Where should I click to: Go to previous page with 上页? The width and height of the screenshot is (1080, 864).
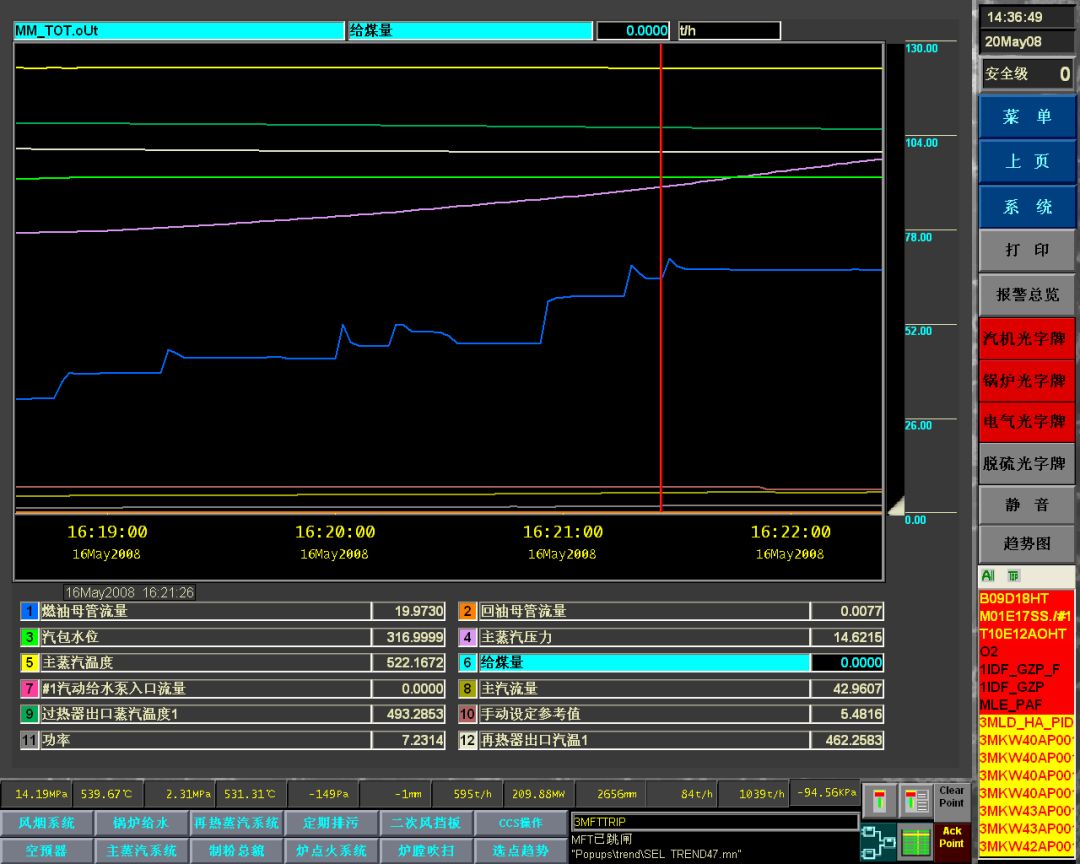click(1026, 162)
